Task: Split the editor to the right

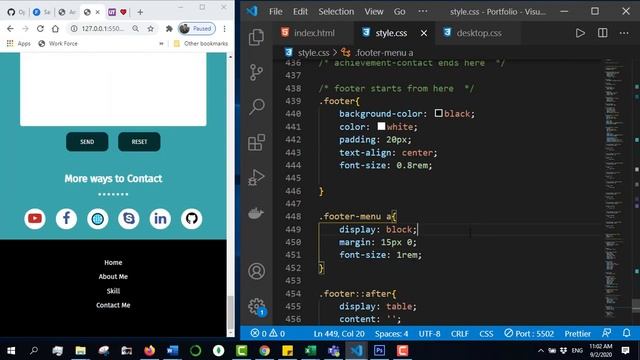Action: click(x=602, y=33)
